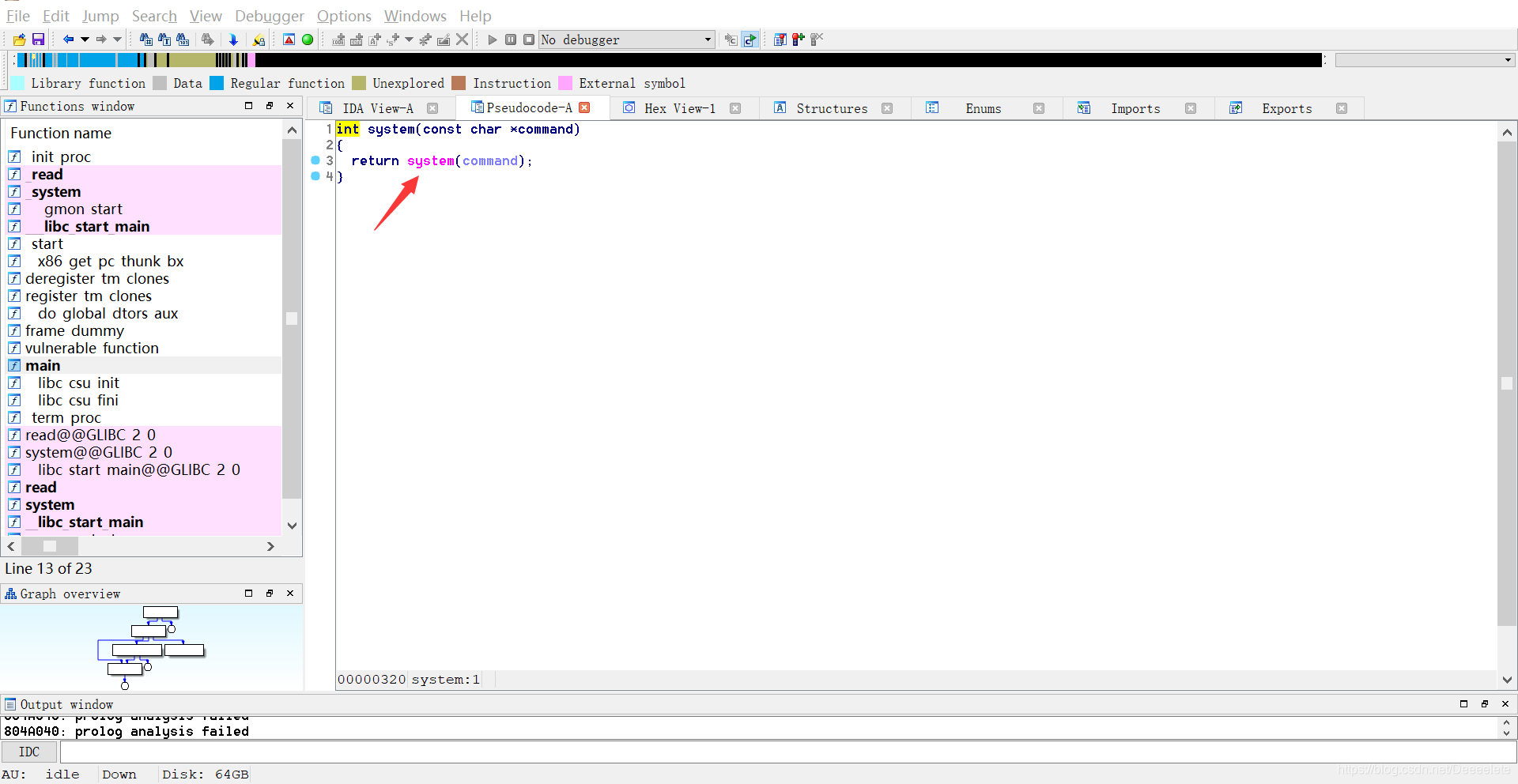Open the Windows menu
Image resolution: width=1518 pixels, height=784 pixels.
tap(415, 16)
